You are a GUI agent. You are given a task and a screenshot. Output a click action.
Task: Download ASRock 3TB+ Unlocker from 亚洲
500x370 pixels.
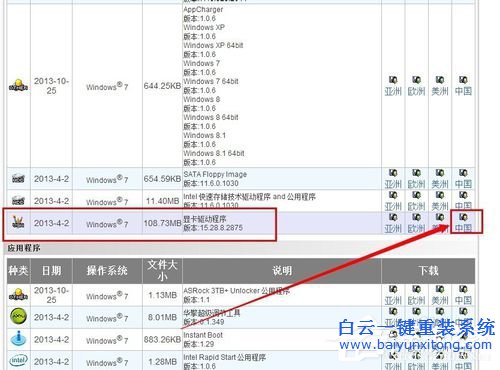(x=393, y=295)
